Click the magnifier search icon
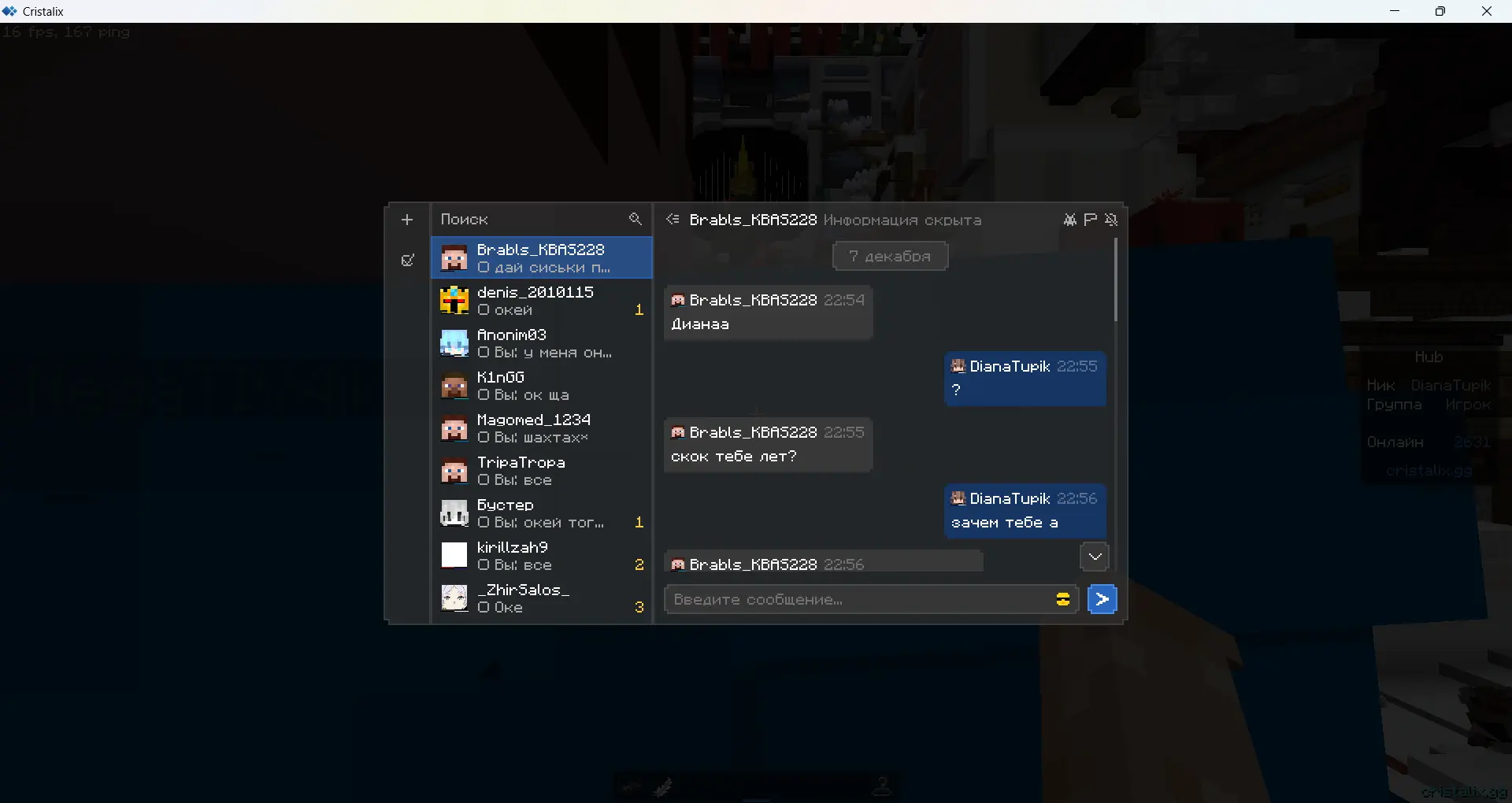The height and width of the screenshot is (803, 1512). coord(636,219)
